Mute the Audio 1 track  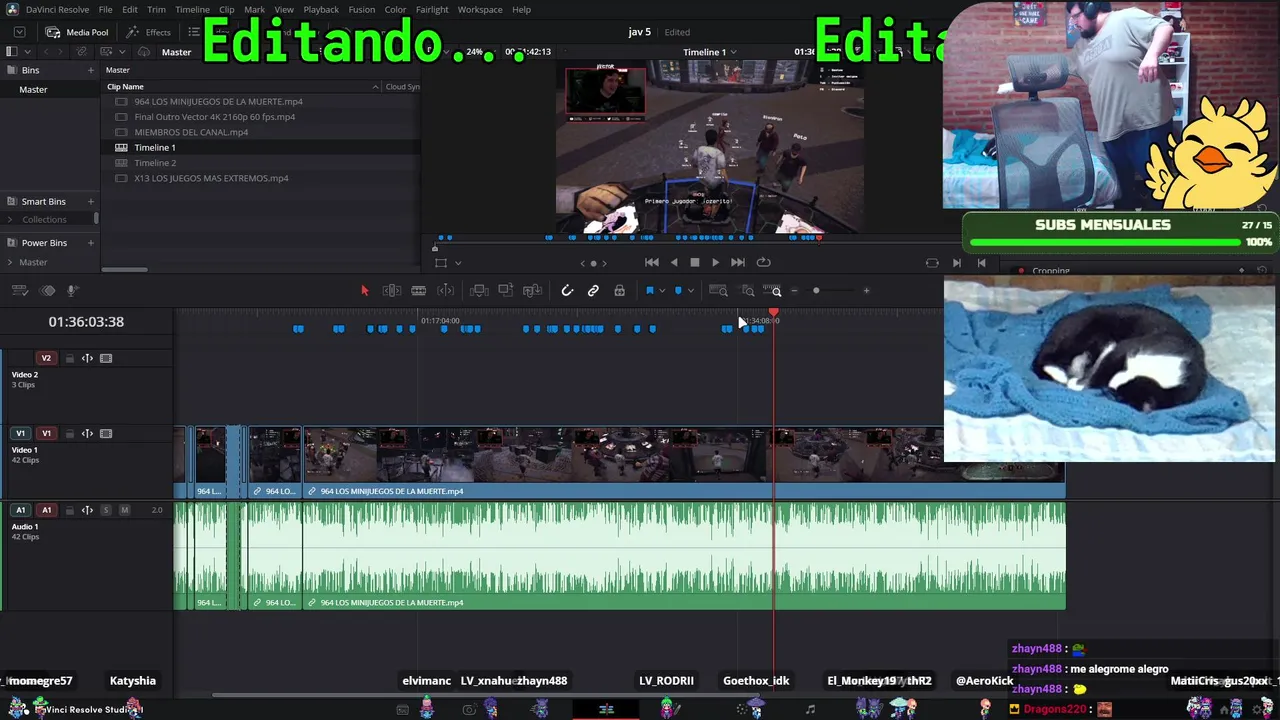(x=124, y=510)
